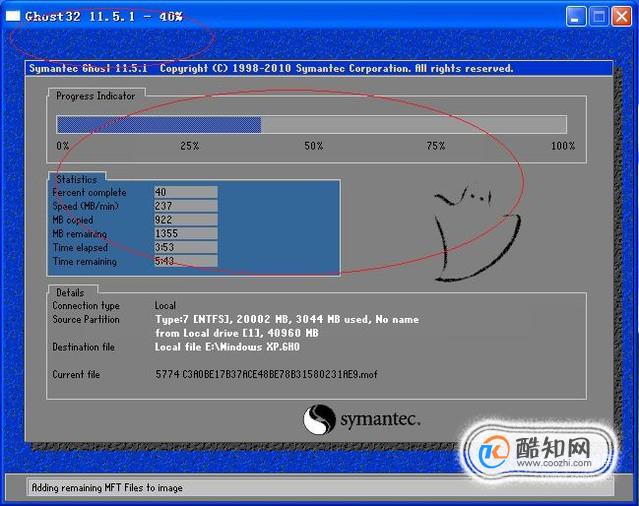Image resolution: width=639 pixels, height=506 pixels.
Task: Click the symantec wordmark text
Action: click(x=380, y=419)
